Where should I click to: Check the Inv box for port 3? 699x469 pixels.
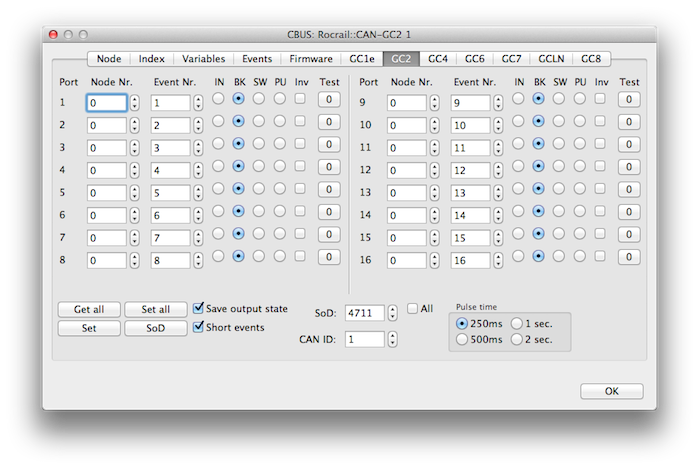pyautogui.click(x=300, y=143)
